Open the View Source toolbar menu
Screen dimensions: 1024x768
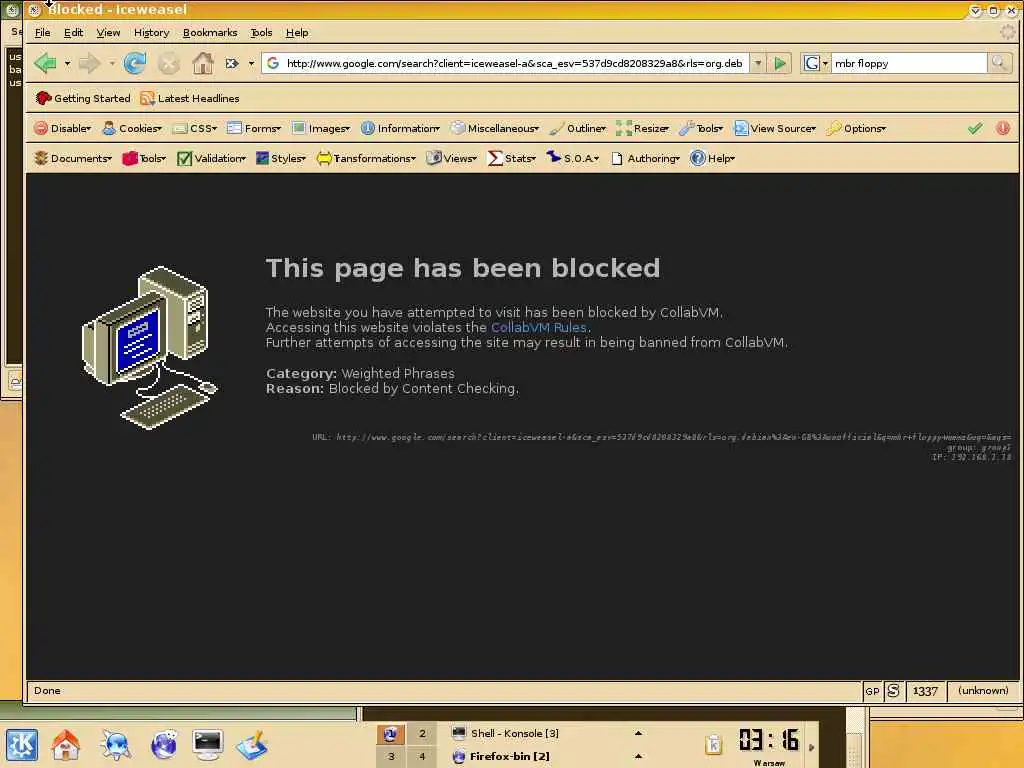tap(775, 129)
